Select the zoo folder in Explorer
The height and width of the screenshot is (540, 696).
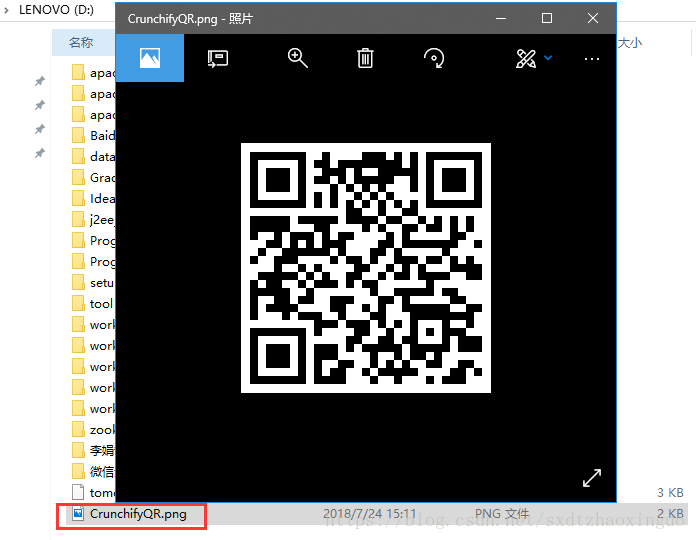point(103,430)
